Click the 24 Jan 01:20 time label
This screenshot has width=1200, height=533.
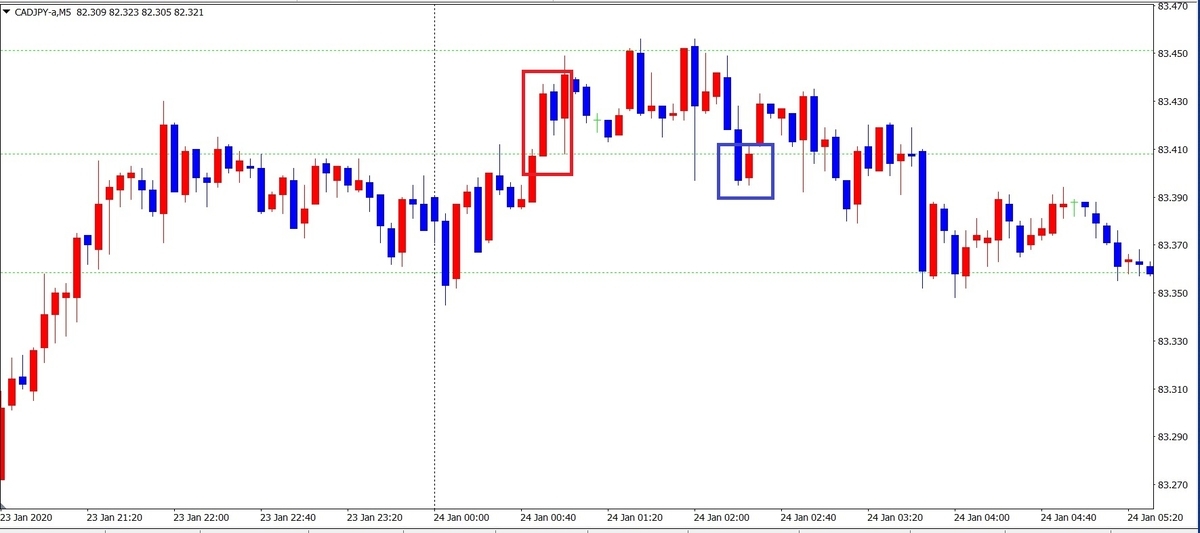pos(636,519)
